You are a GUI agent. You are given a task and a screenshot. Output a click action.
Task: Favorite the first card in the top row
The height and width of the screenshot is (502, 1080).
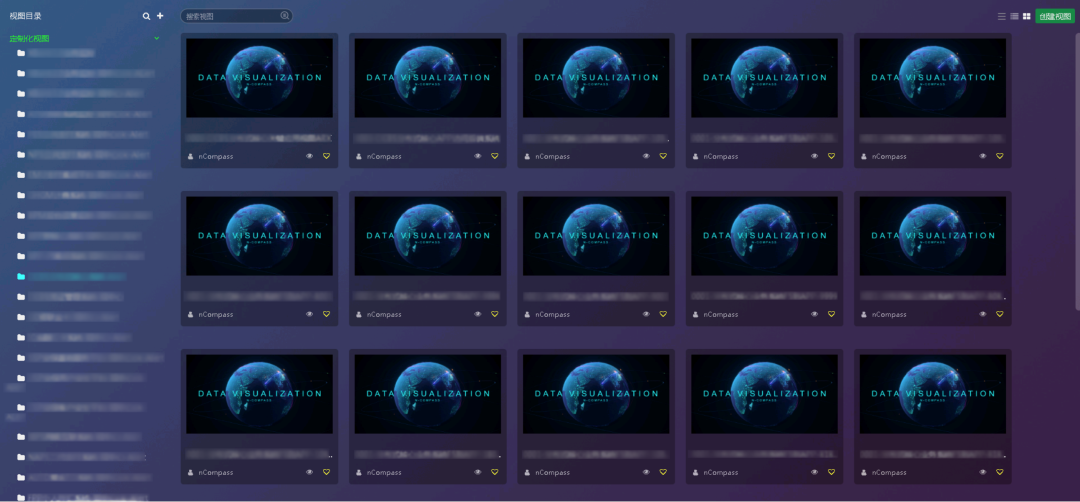[326, 156]
